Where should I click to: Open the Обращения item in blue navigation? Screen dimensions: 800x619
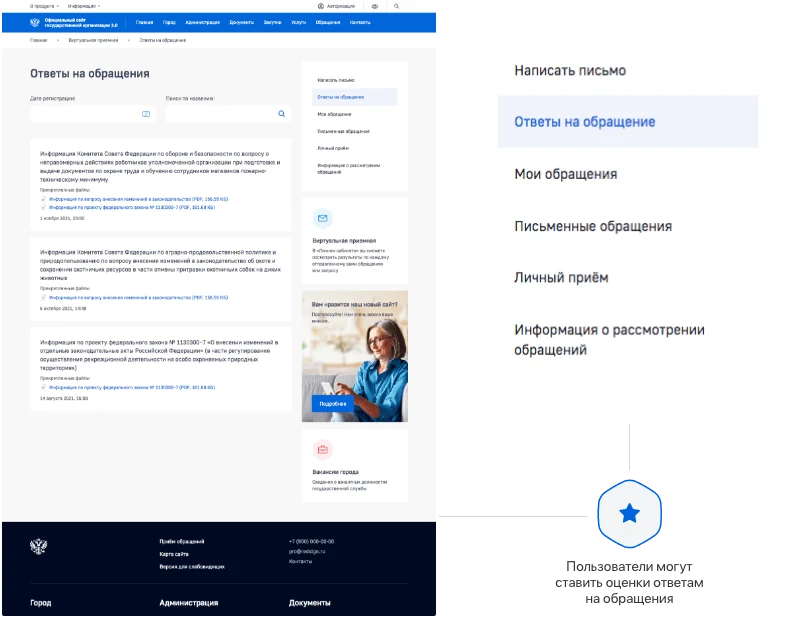(328, 22)
